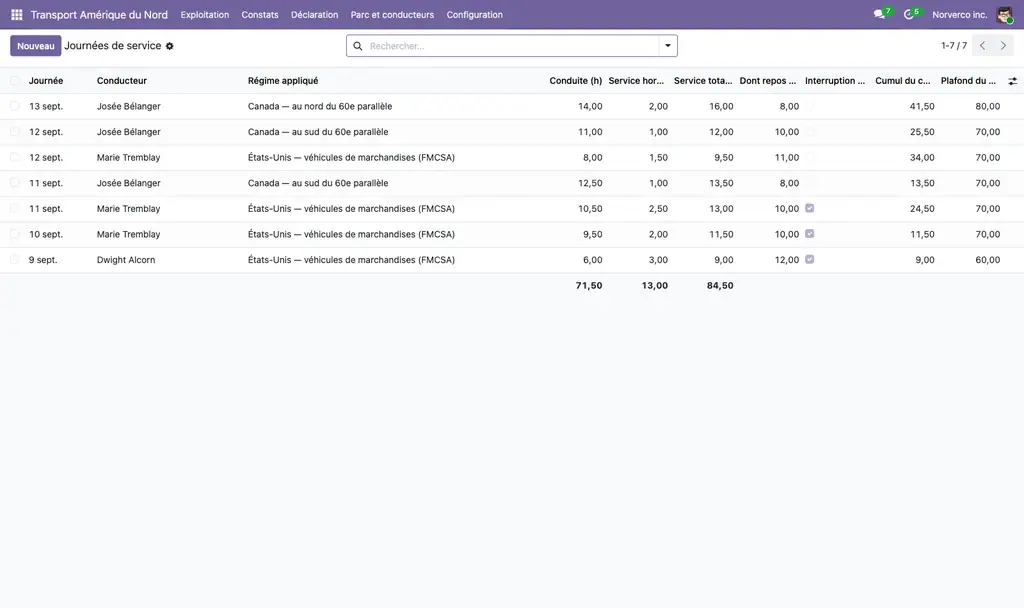Click the 9 sept. date cell
This screenshot has height=608, width=1024.
click(x=43, y=260)
